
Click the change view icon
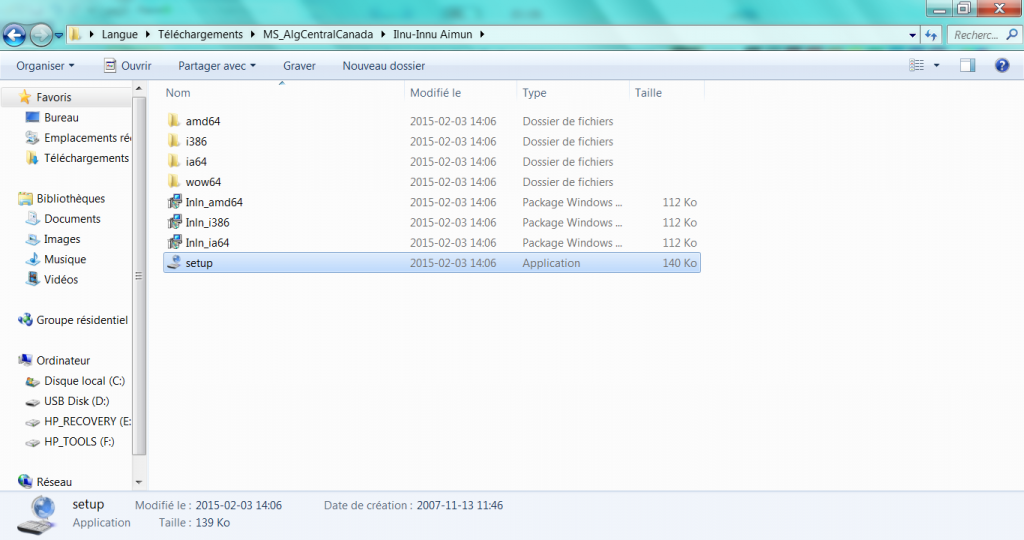[917, 66]
